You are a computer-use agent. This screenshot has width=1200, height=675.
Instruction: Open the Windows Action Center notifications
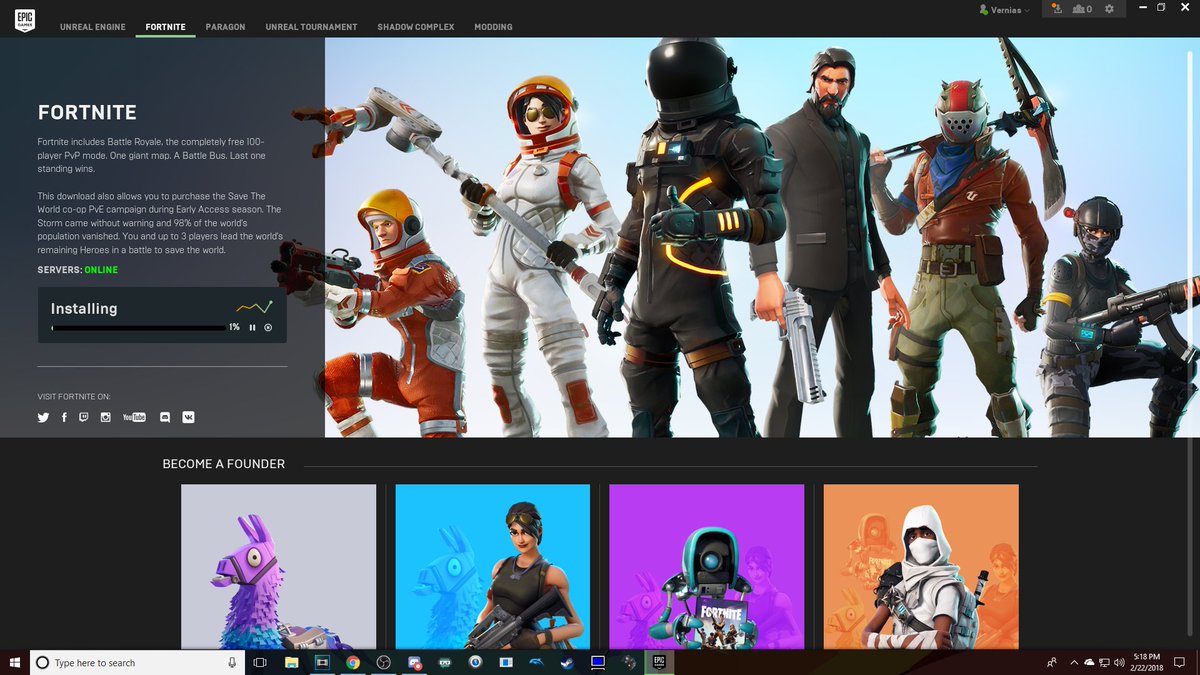tap(1180, 662)
